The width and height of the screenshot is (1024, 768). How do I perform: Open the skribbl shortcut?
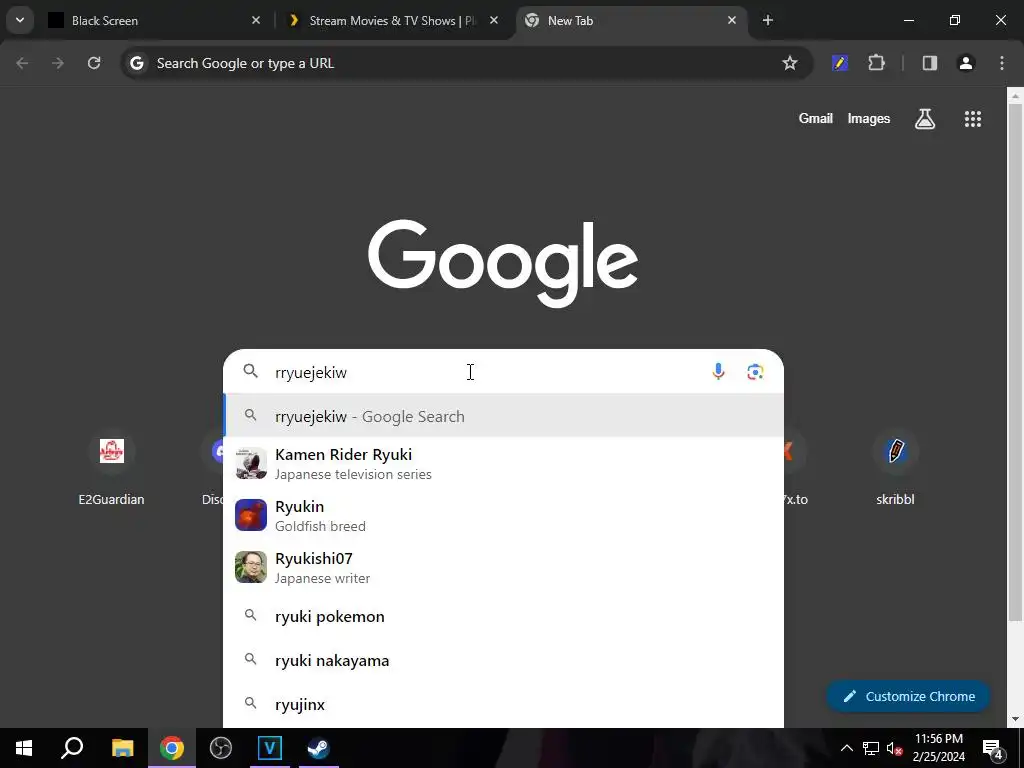click(895, 467)
